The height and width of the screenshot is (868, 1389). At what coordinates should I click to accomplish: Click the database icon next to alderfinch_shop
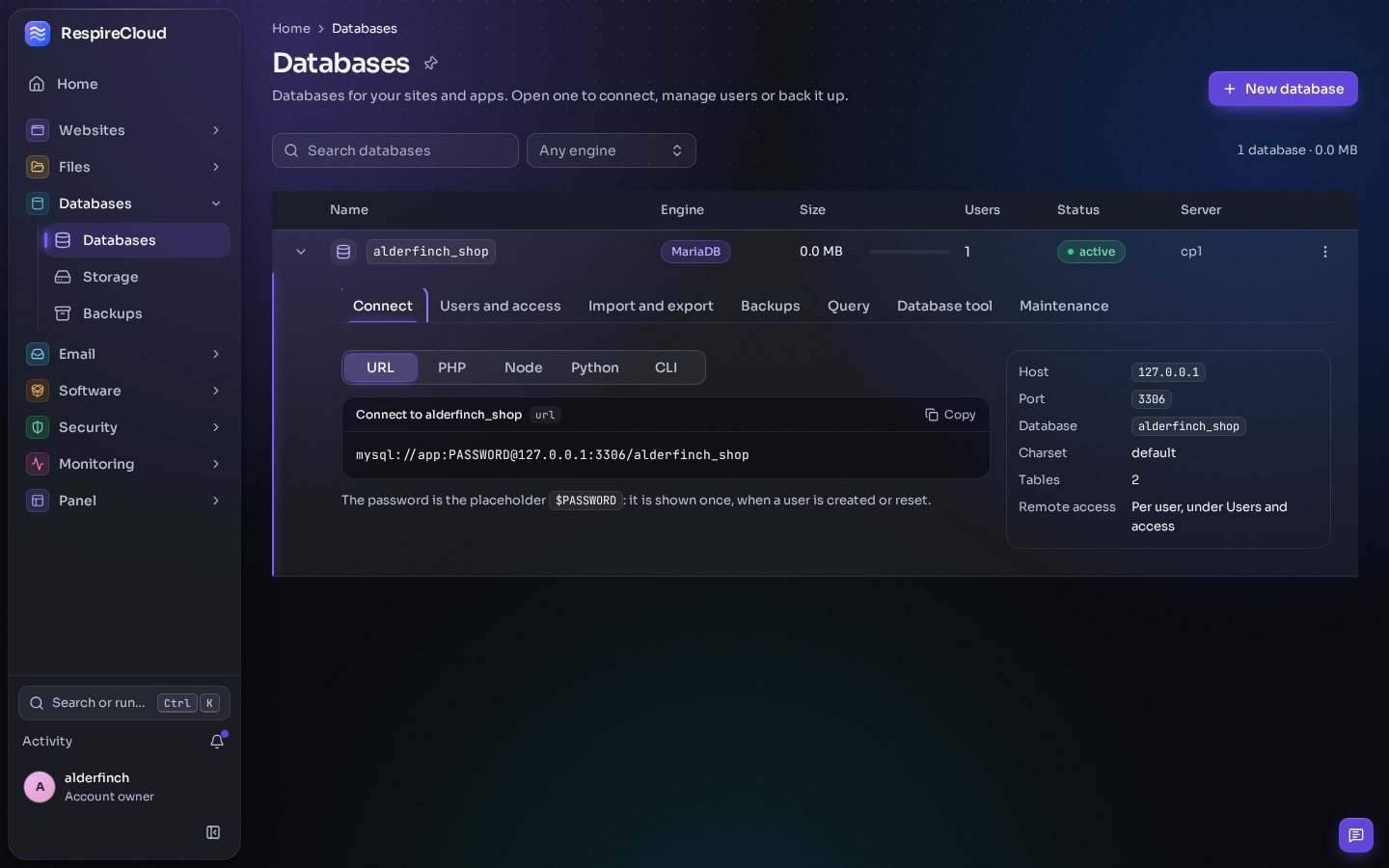tap(343, 252)
